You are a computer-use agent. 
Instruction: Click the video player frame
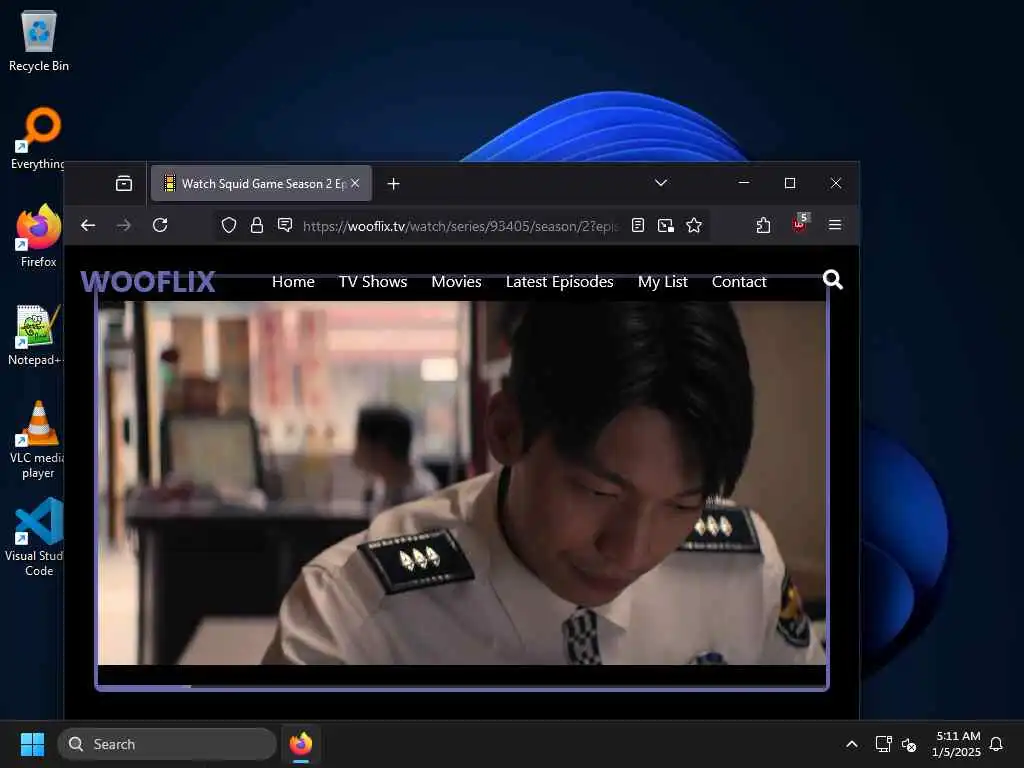pos(462,483)
